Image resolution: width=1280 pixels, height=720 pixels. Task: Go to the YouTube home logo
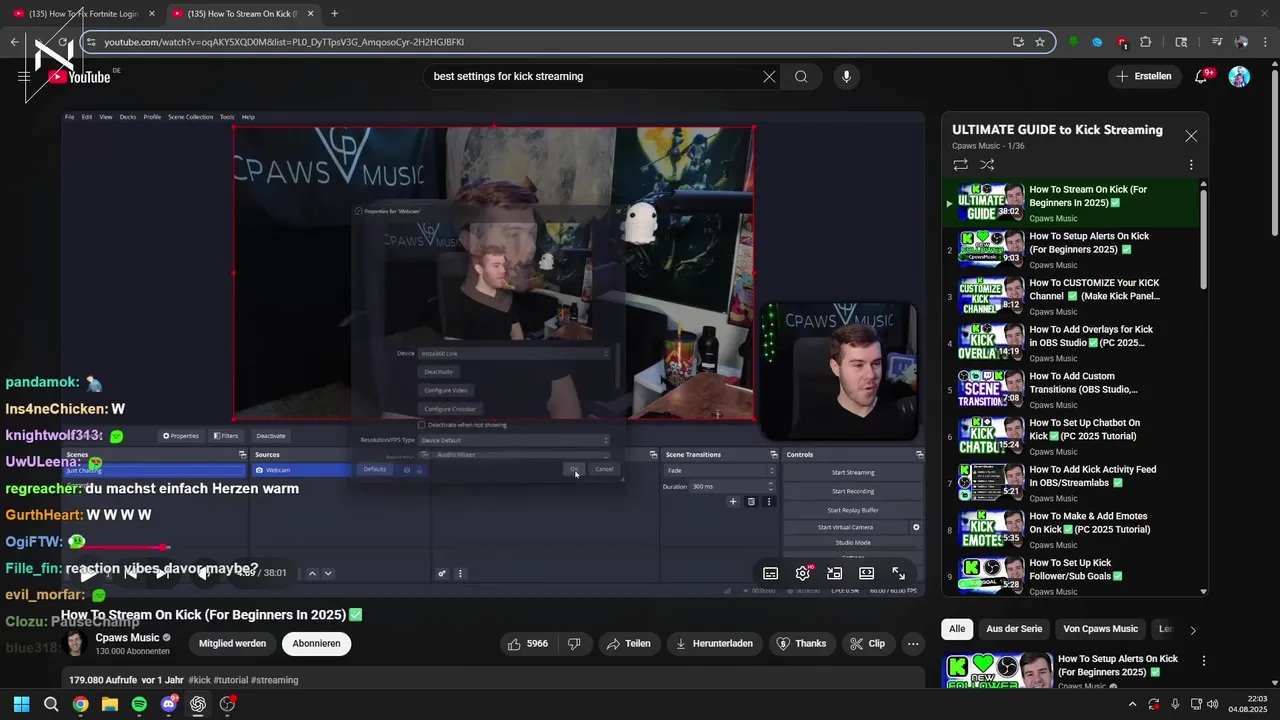click(79, 77)
